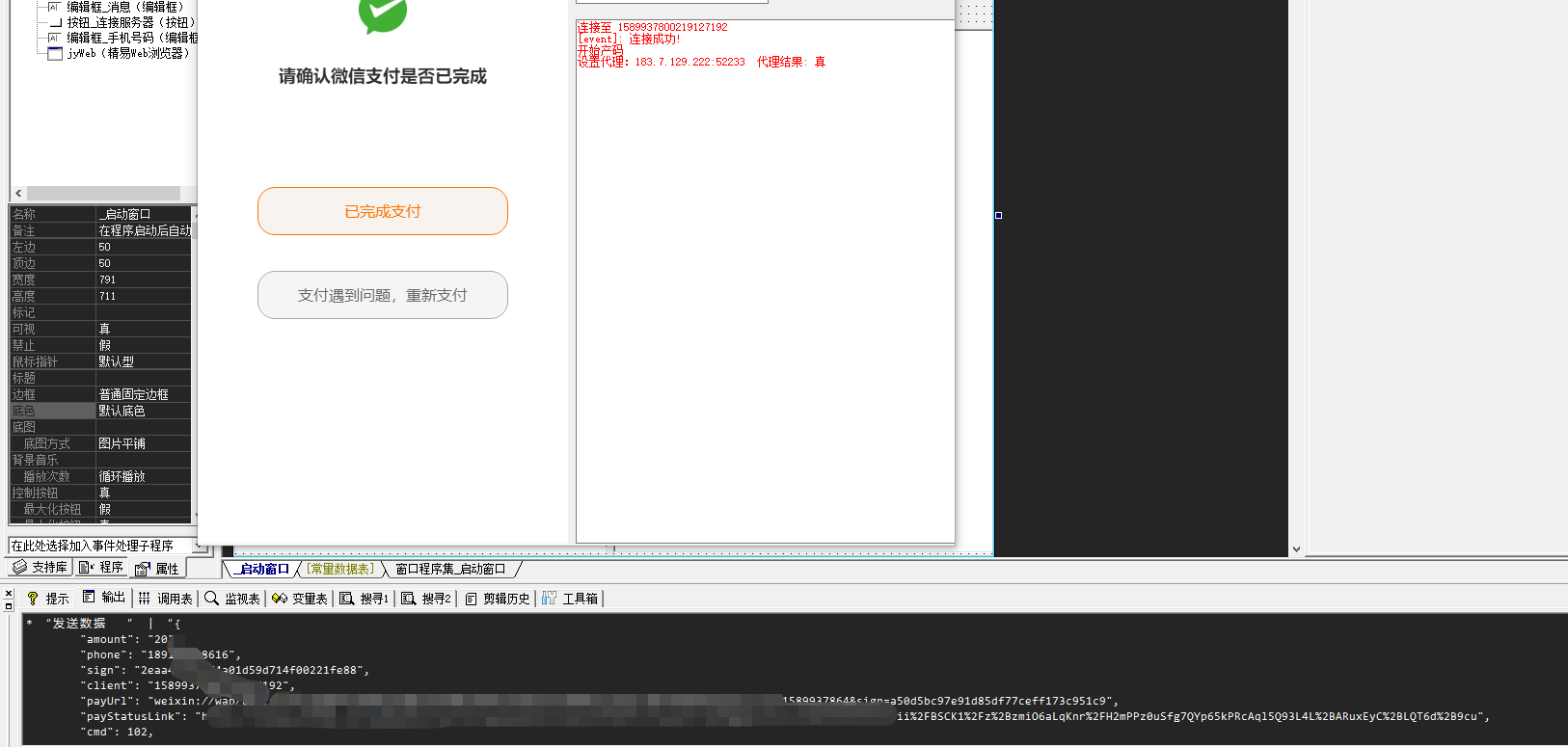Close the bottom output pane
The image size is (1568, 747).
point(9,594)
